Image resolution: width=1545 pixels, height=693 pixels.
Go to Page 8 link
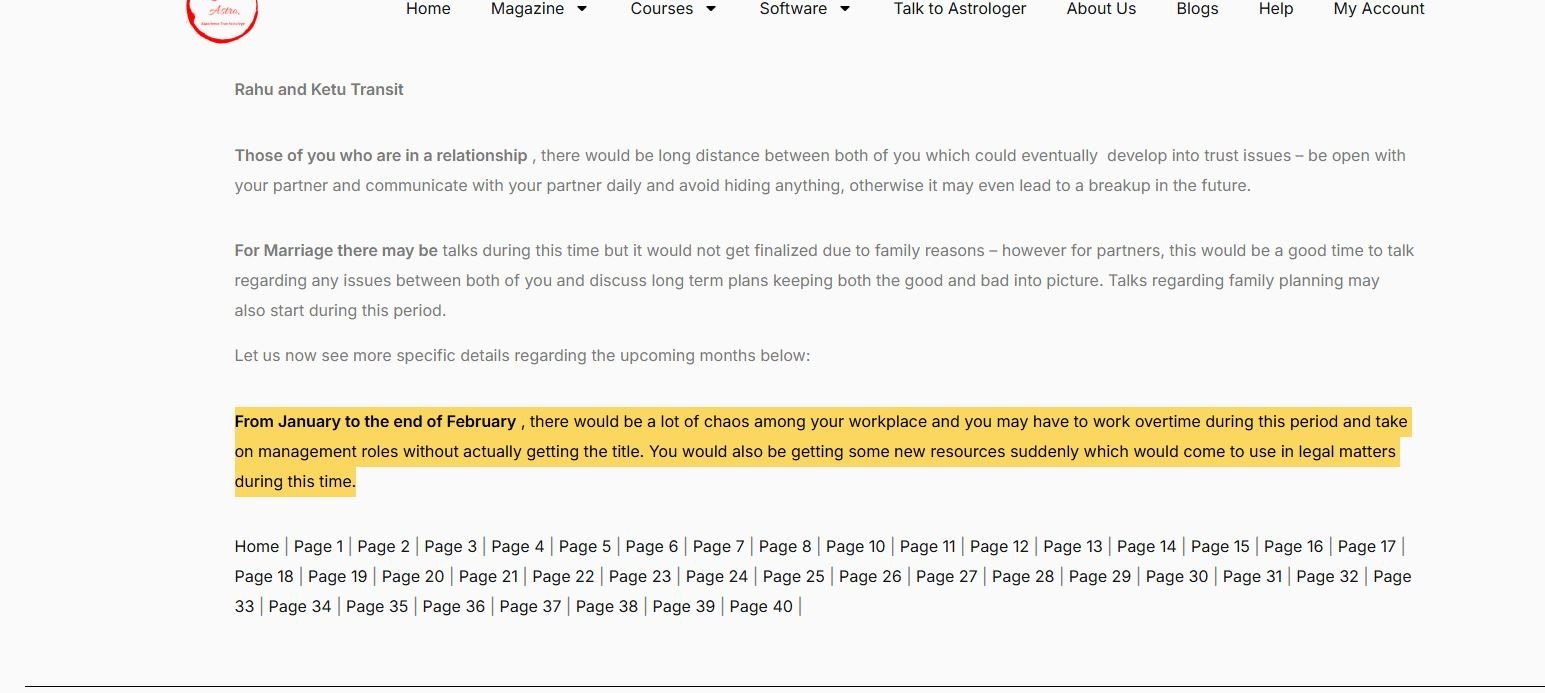(785, 546)
